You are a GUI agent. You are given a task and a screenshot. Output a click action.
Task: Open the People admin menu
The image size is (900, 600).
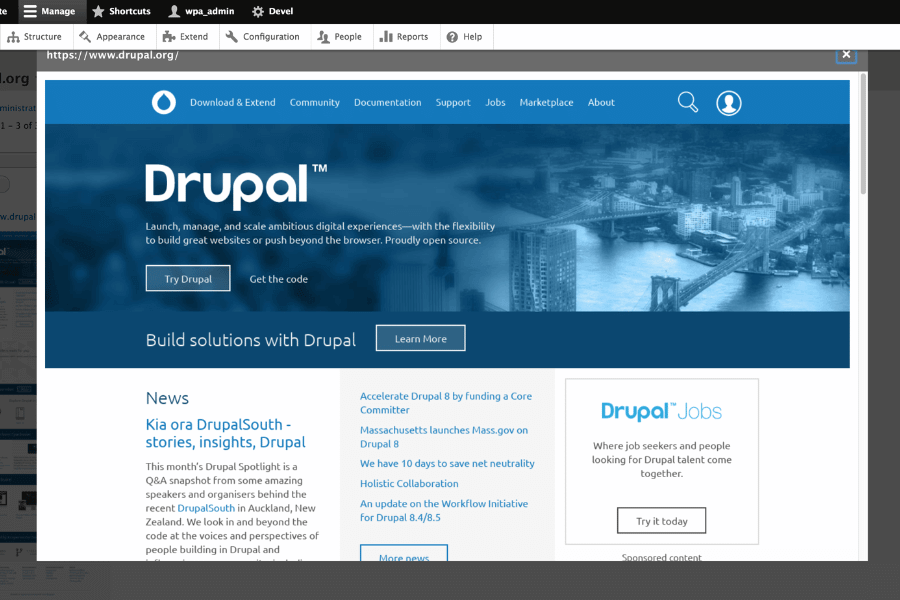pos(339,37)
